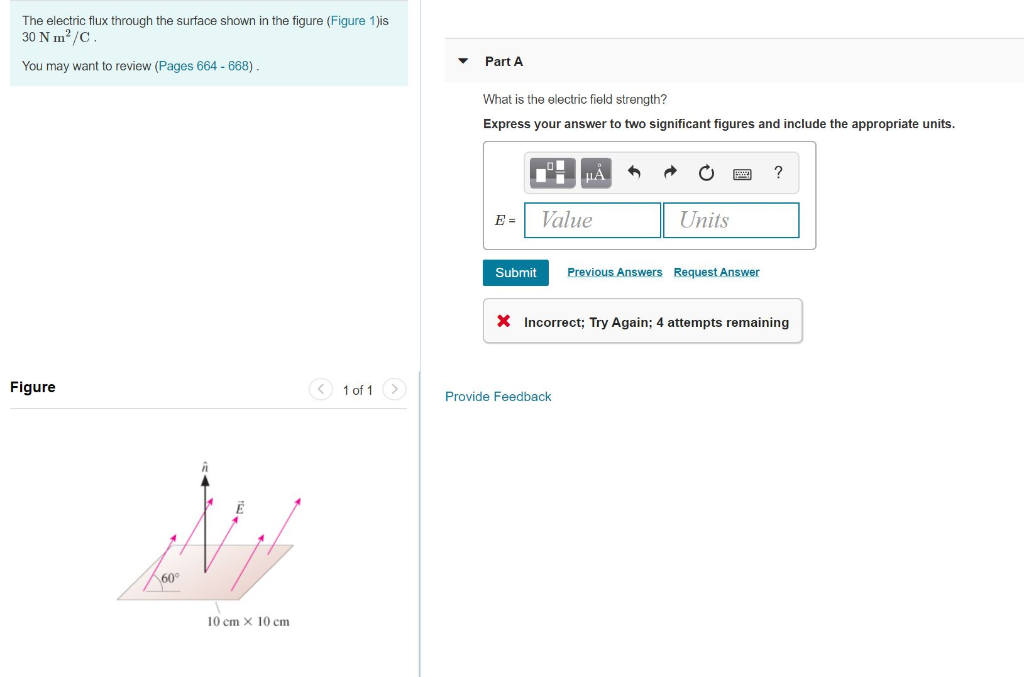Click 'What is the electric field strength?' text

[x=575, y=99]
